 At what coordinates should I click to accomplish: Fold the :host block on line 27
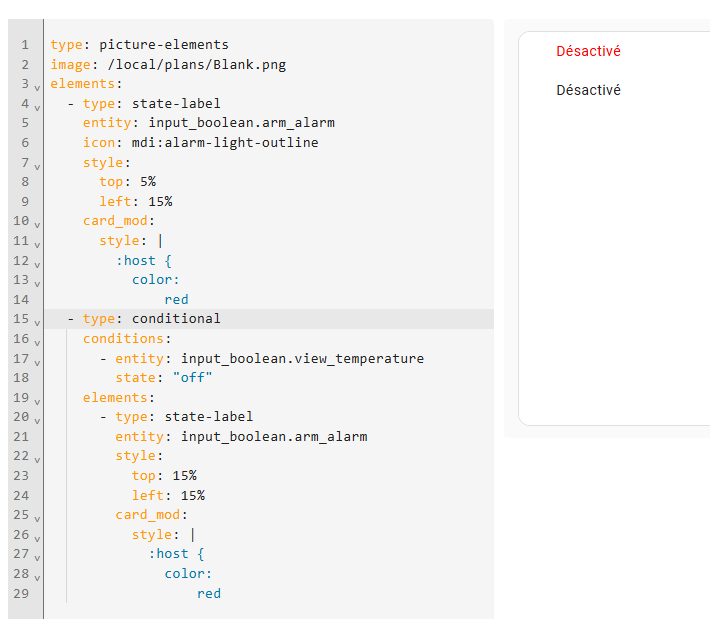pos(37,558)
